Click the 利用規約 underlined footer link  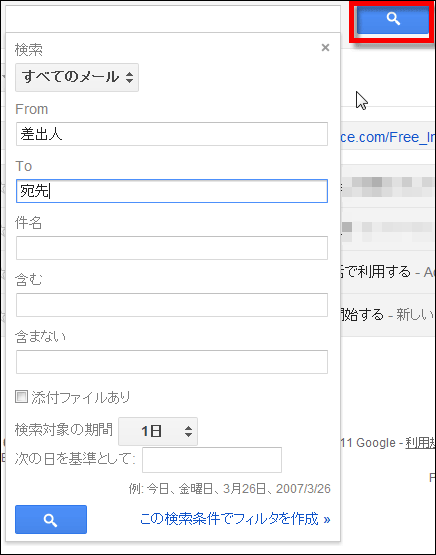(420, 443)
